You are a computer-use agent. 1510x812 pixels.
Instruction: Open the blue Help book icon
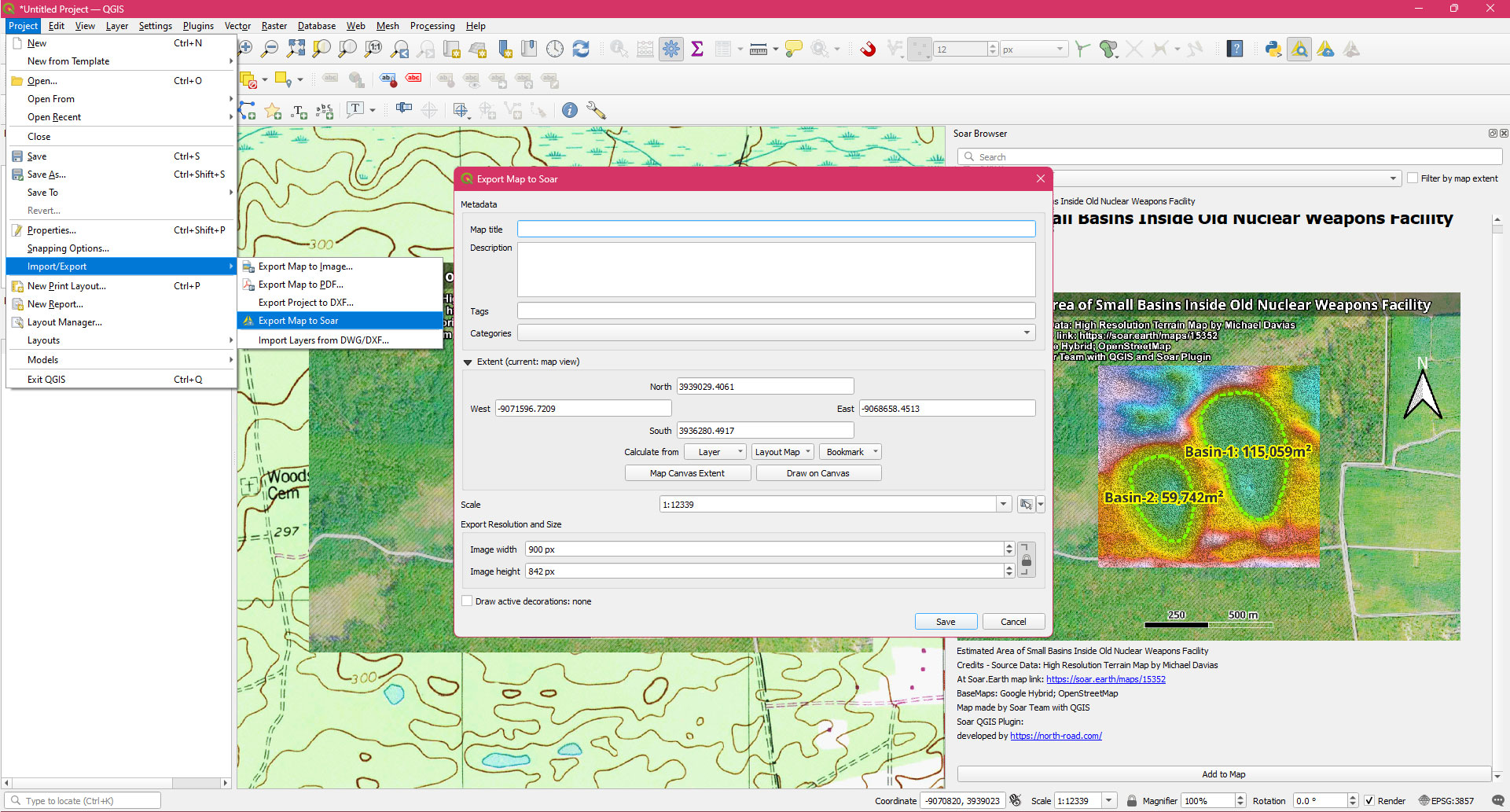click(x=1235, y=50)
